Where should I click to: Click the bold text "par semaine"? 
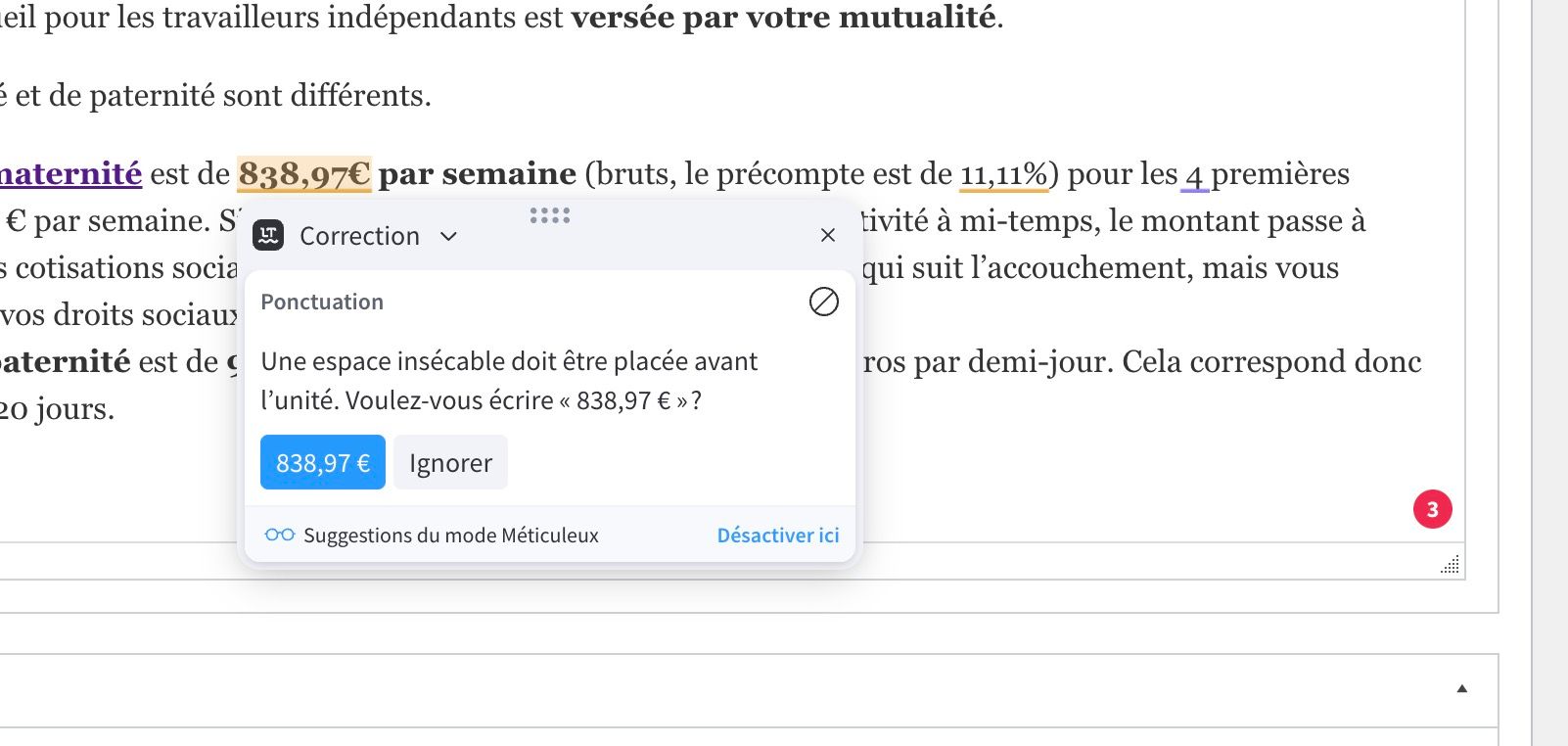[x=478, y=174]
